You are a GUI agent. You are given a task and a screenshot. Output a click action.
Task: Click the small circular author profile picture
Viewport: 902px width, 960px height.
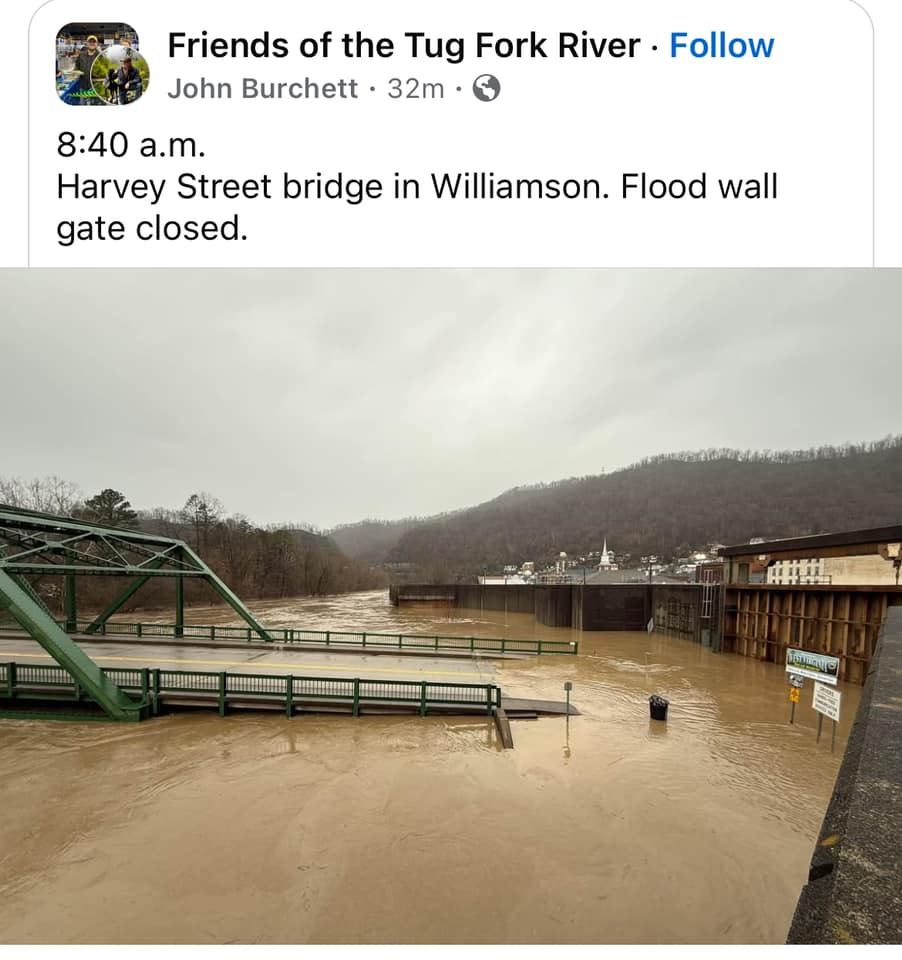click(x=120, y=75)
